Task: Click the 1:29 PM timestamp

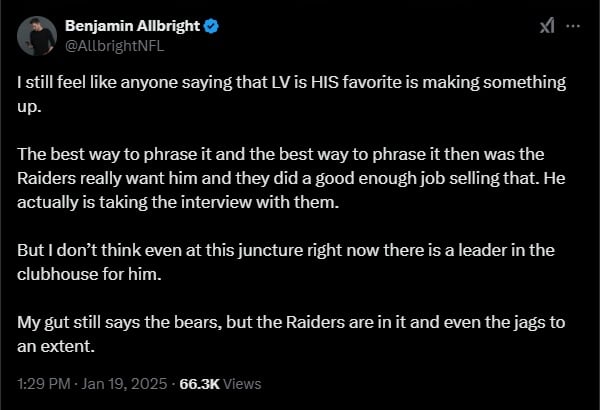Action: [44, 383]
